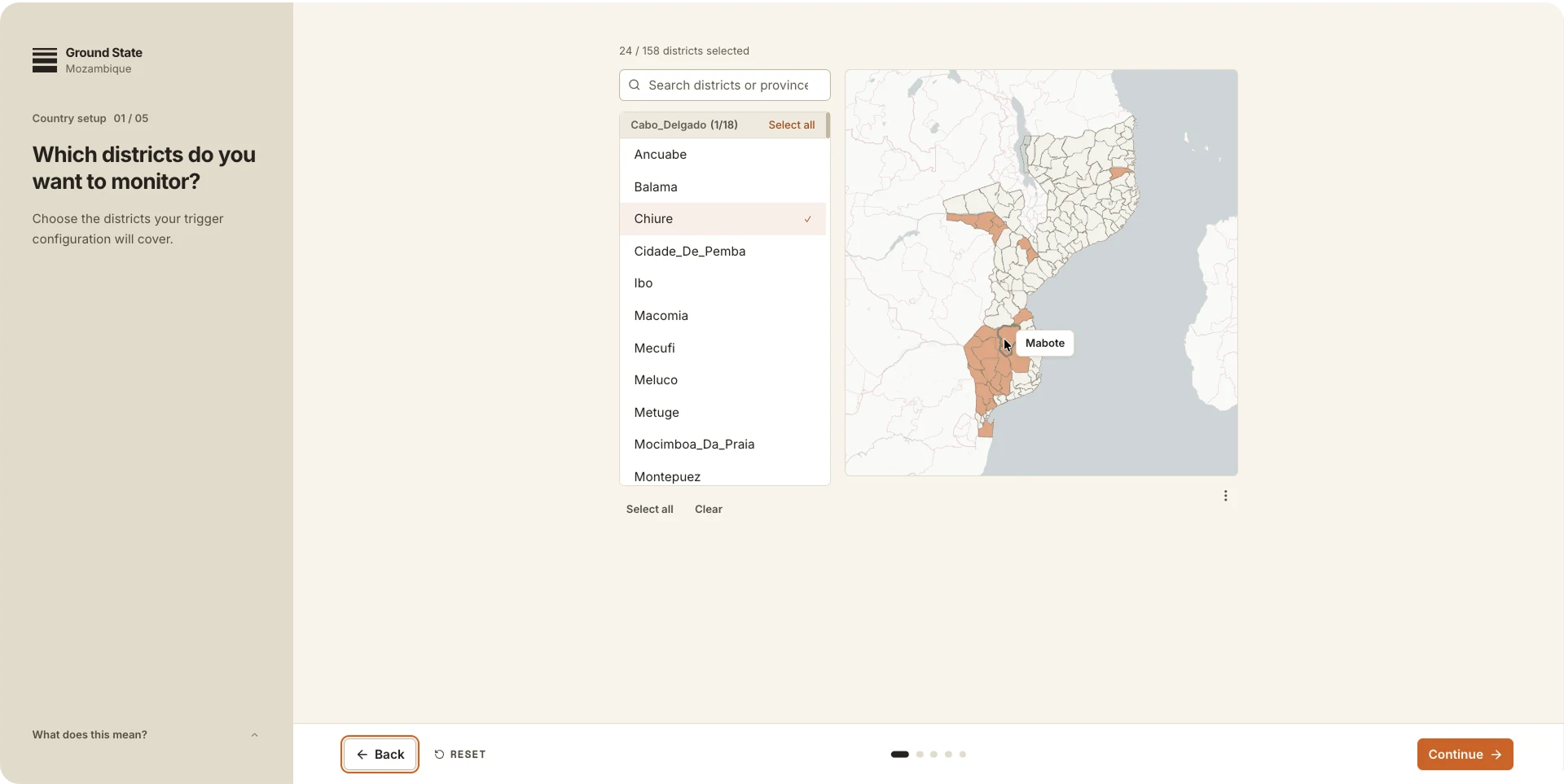Select all districts in Cabo_Delgado
The width and height of the screenshot is (1564, 784).
pyautogui.click(x=791, y=125)
